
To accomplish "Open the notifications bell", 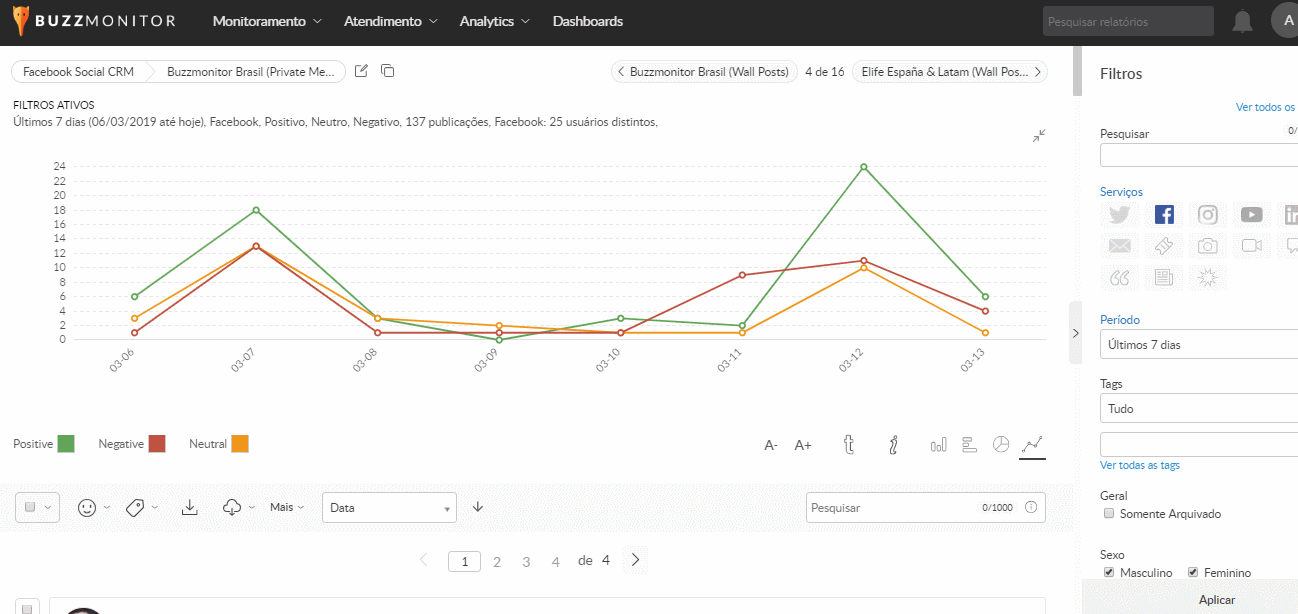I will pyautogui.click(x=1242, y=21).
